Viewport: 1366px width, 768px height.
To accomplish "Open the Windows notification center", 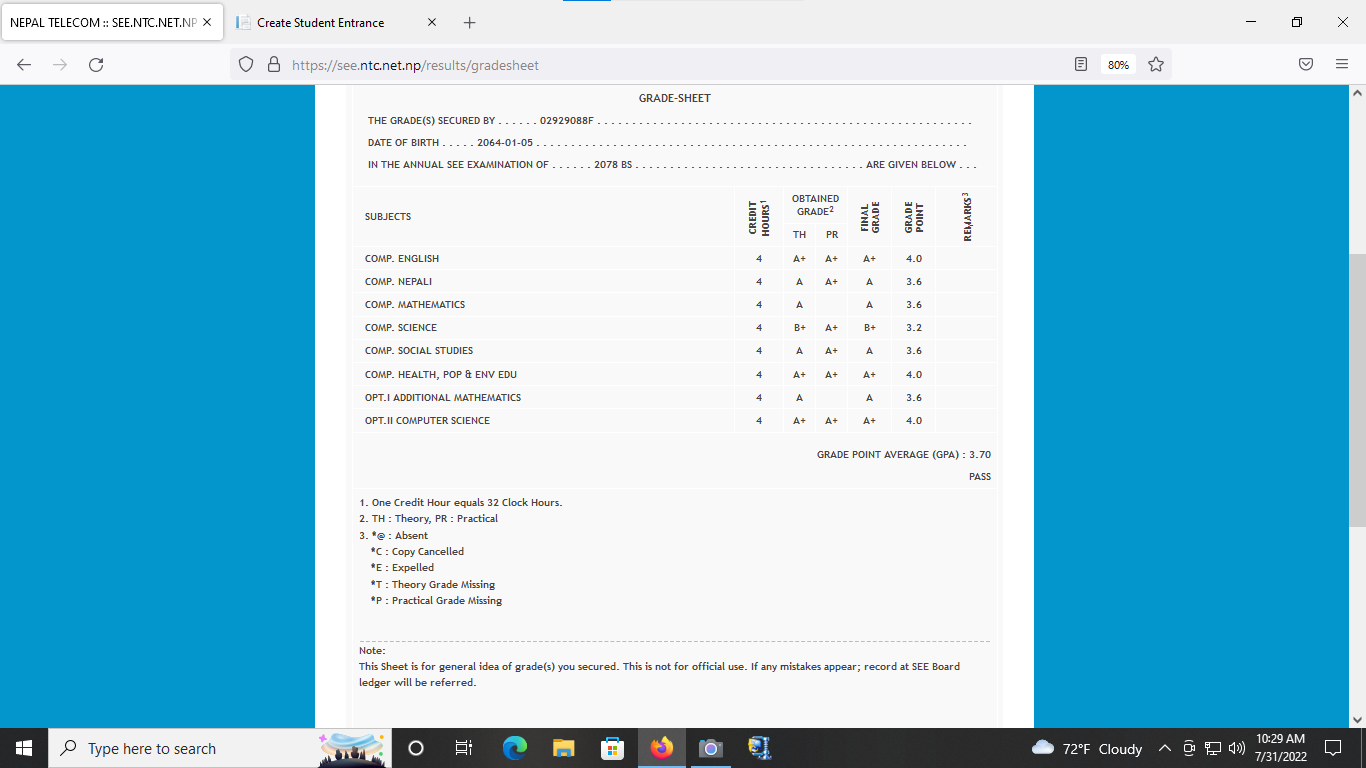I will tap(1332, 748).
